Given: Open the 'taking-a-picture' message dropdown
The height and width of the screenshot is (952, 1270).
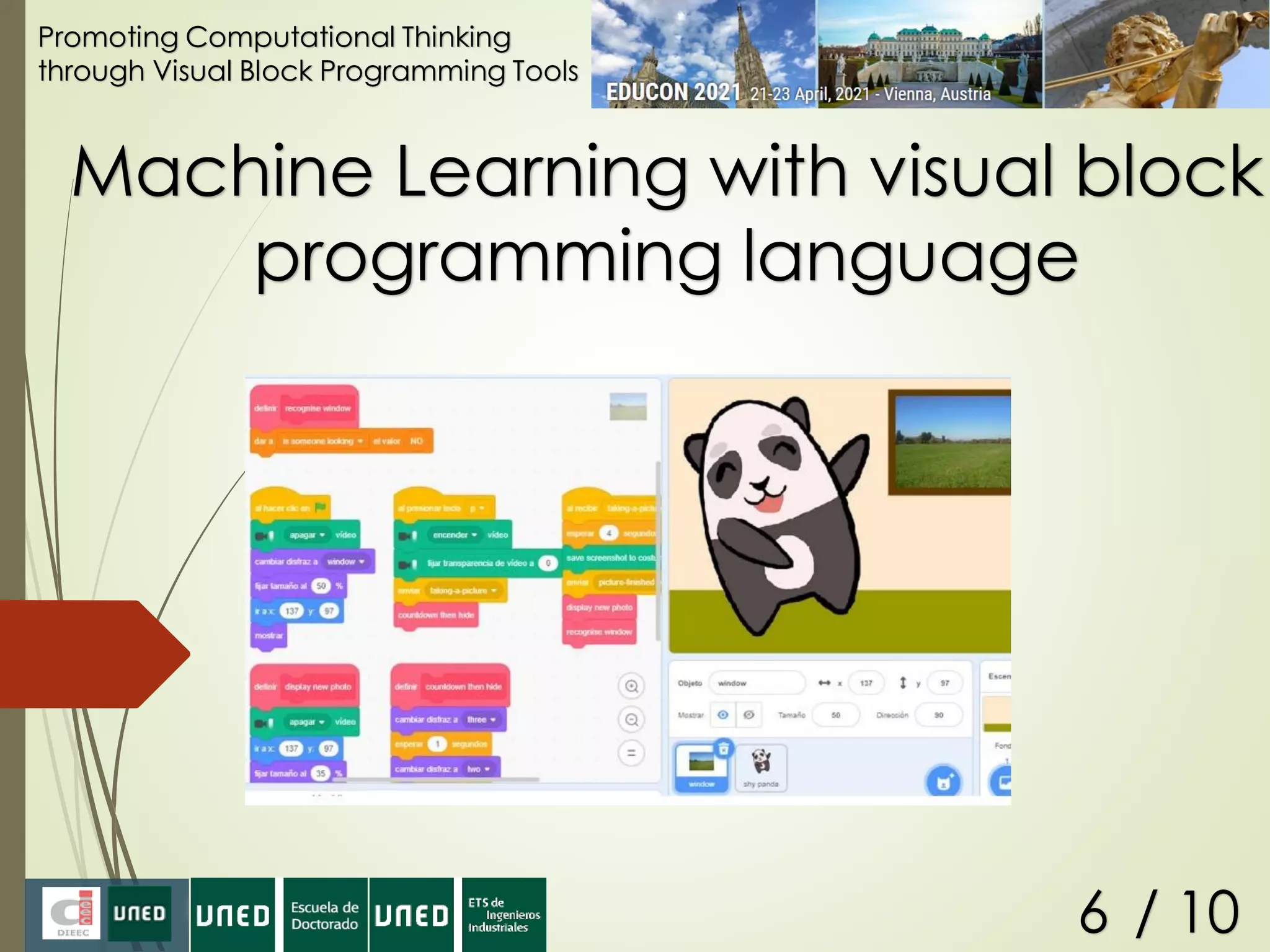Looking at the screenshot, I should click(x=494, y=591).
